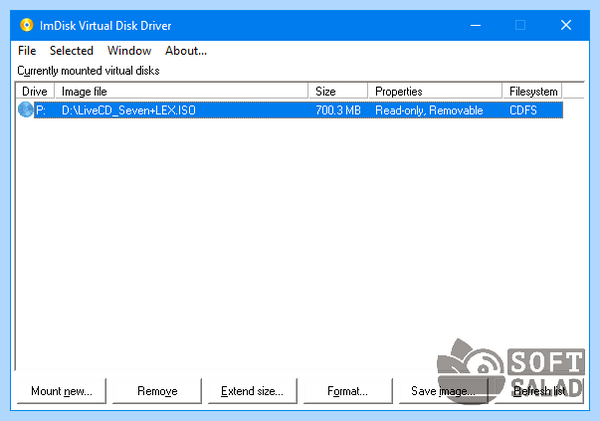Viewport: 600px width, 421px height.
Task: Click the disc icon for drive P:
Action: point(25,110)
